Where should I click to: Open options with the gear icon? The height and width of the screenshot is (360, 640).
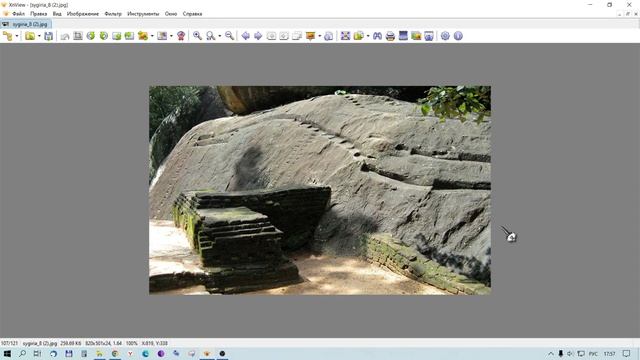pos(445,36)
